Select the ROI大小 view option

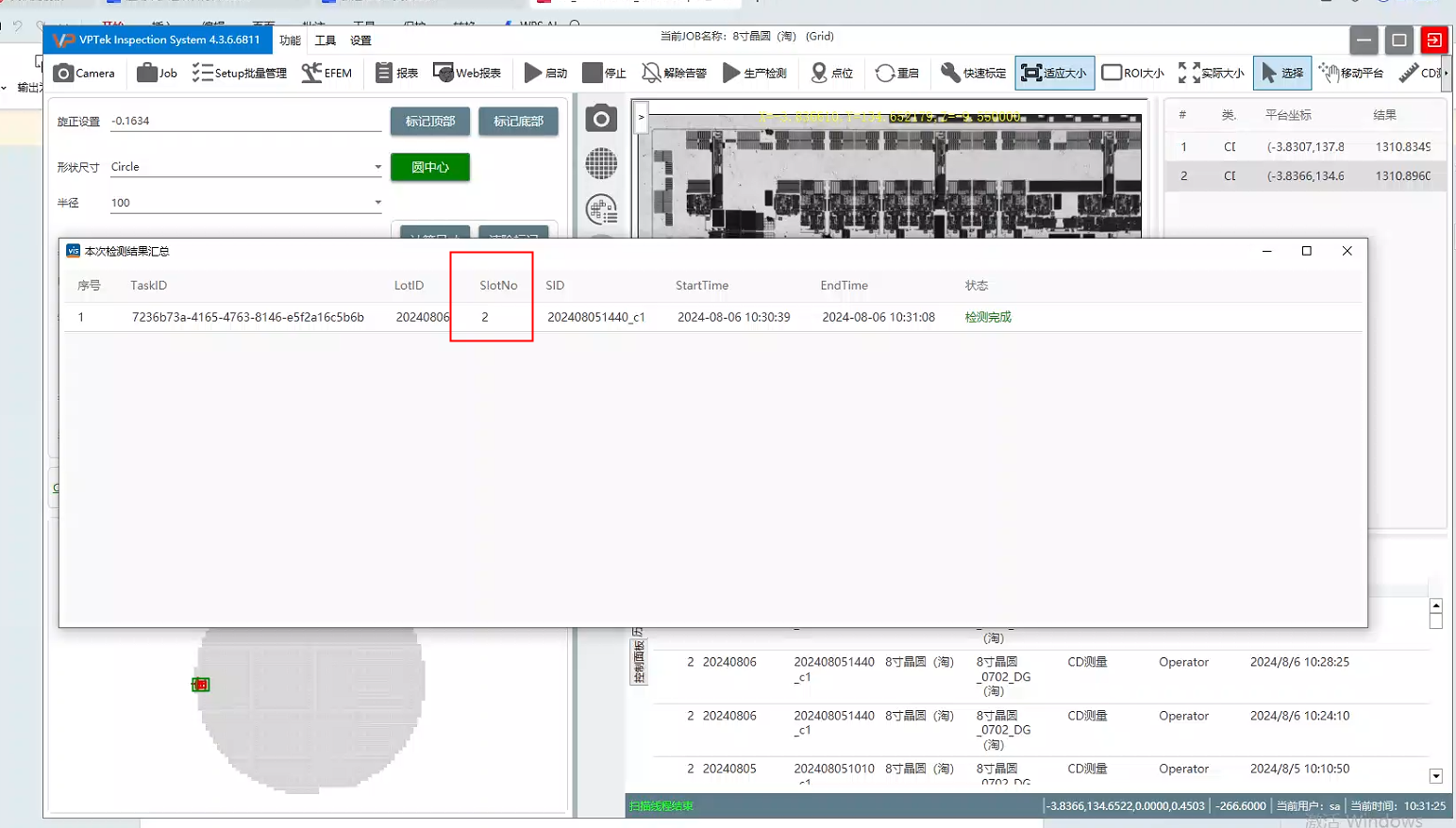[x=1132, y=73]
